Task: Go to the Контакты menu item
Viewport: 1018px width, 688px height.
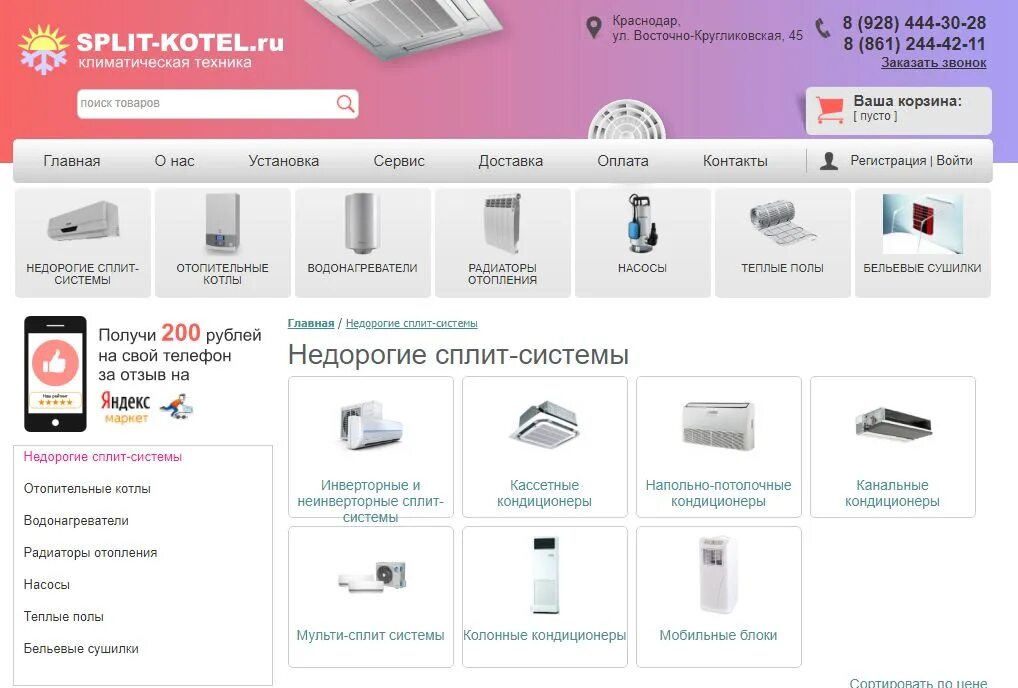Action: click(x=735, y=161)
